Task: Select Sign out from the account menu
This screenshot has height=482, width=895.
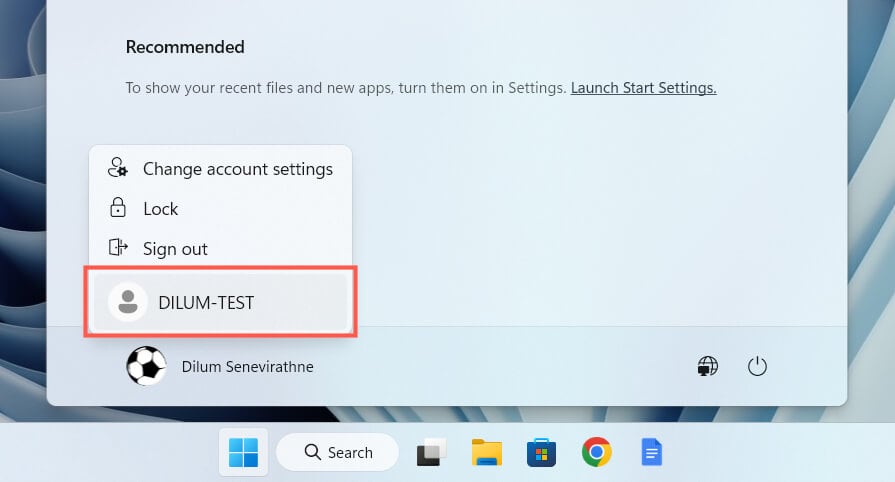Action: pyautogui.click(x=175, y=249)
